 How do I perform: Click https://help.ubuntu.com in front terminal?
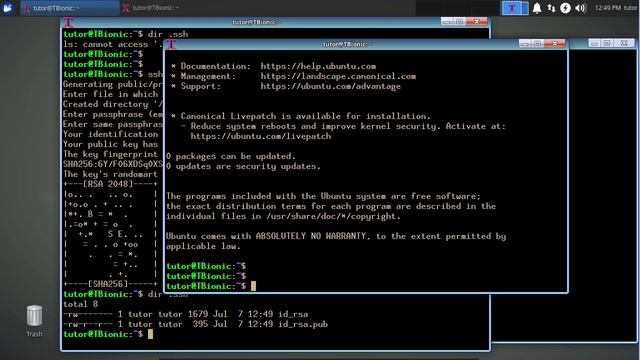tap(318, 66)
